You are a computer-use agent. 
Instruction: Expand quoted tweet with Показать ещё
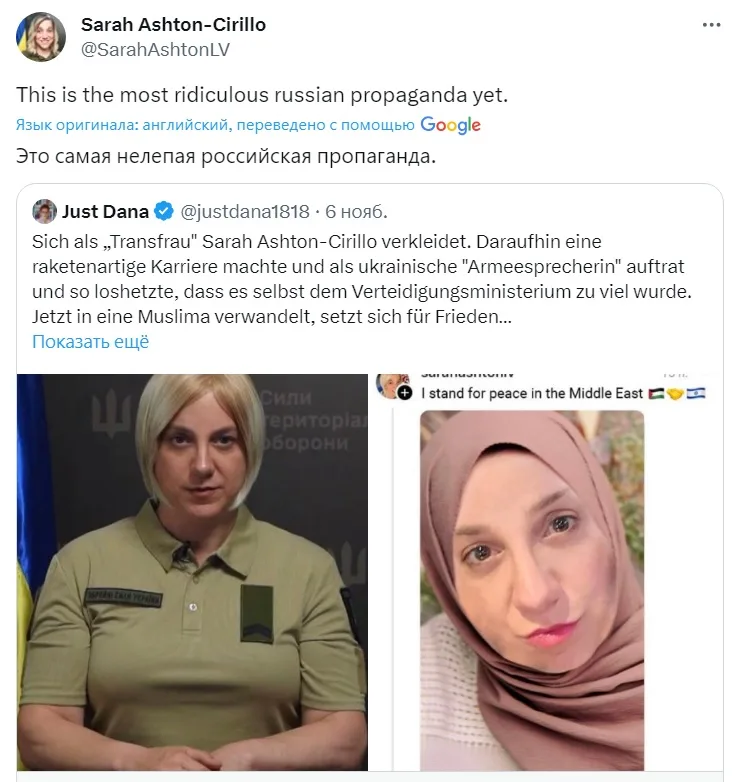[91, 342]
